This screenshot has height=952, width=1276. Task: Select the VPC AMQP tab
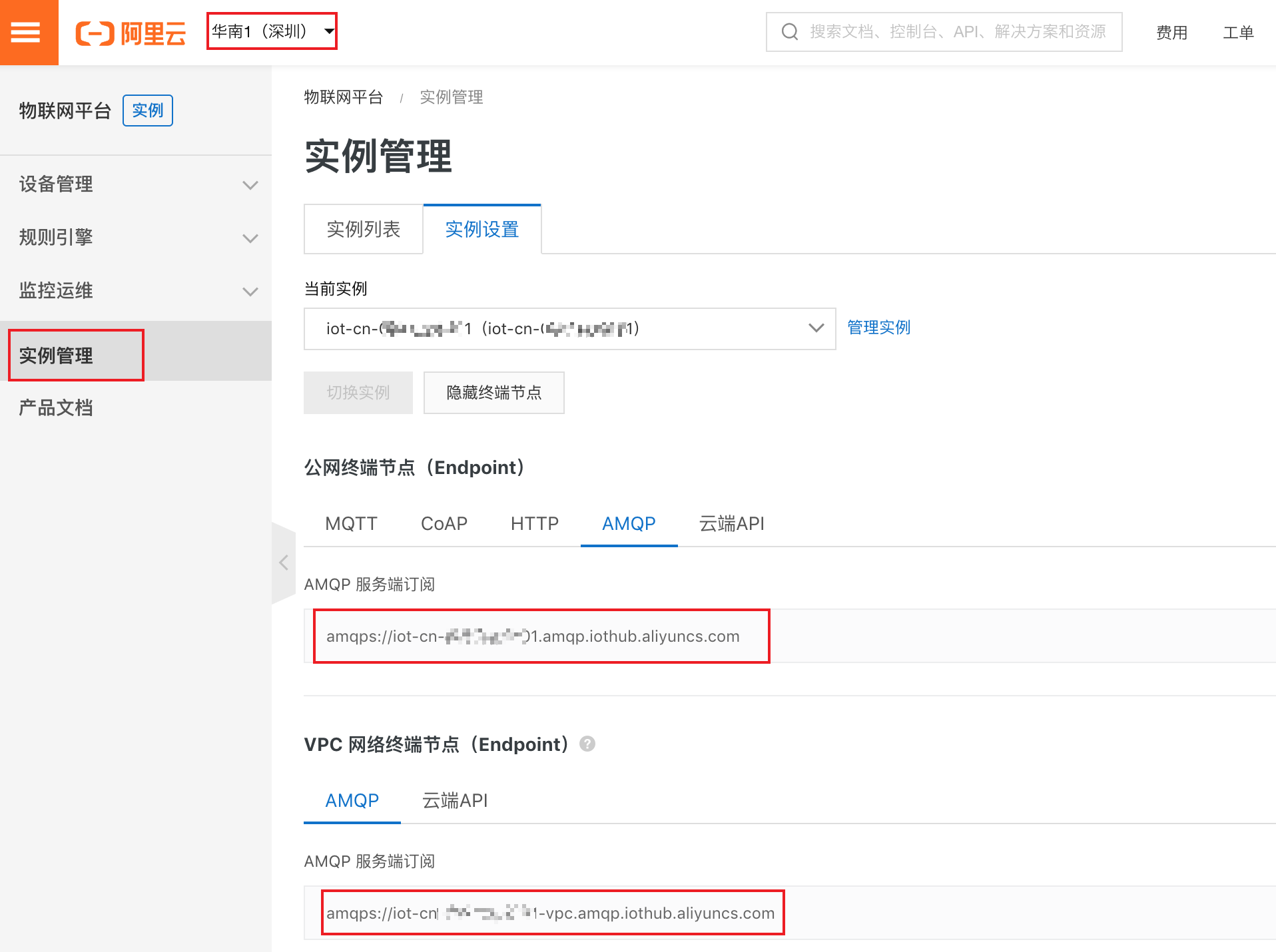[x=352, y=800]
